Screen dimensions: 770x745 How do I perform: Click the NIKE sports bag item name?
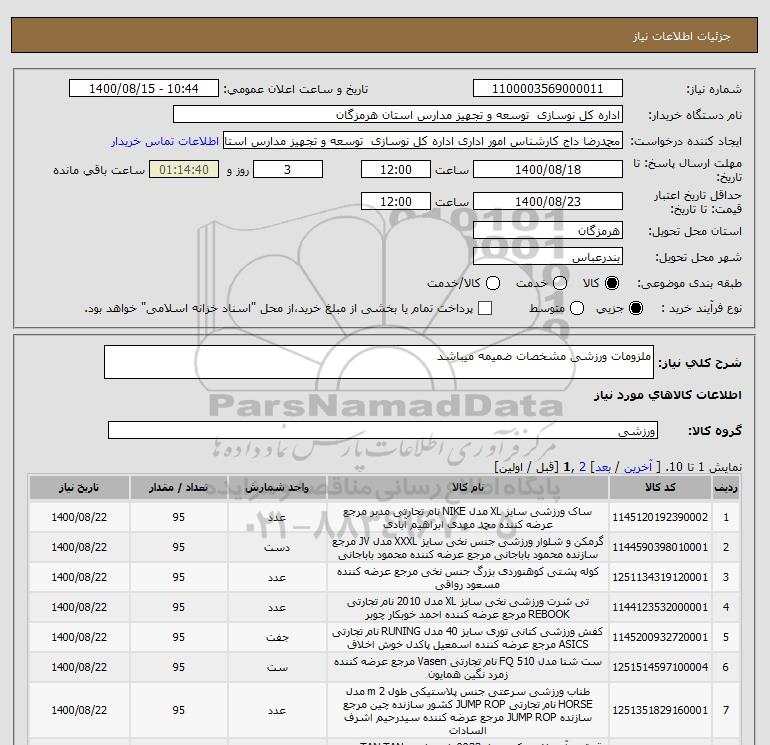pyautogui.click(x=468, y=518)
